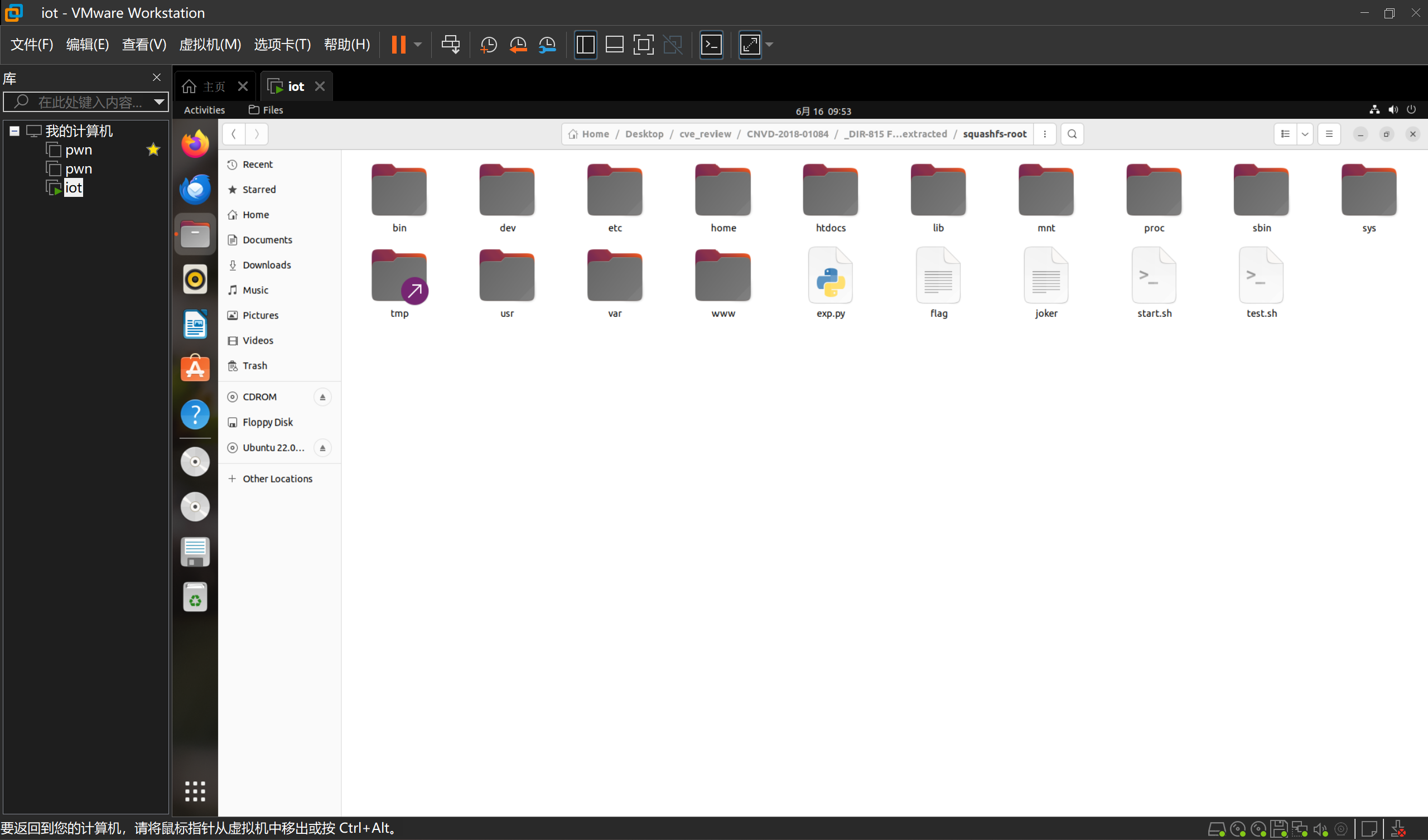Open Downloads in Files sidebar
The height and width of the screenshot is (840, 1428).
pyautogui.click(x=280, y=265)
